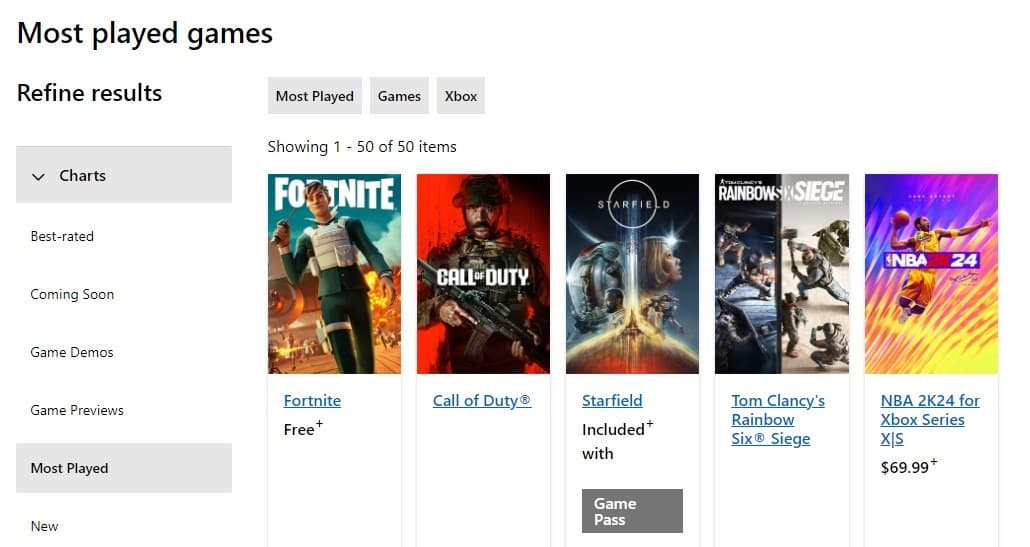This screenshot has height=547, width=1030.
Task: Click the Most played games page heading
Action: point(145,33)
